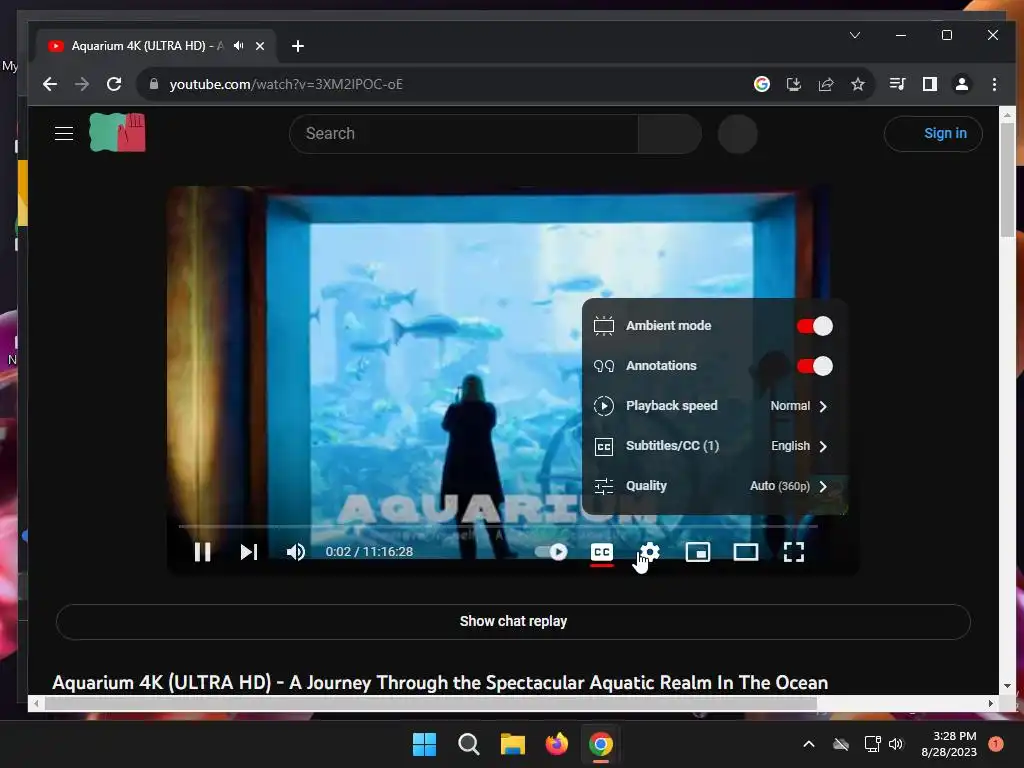This screenshot has height=768, width=1024.
Task: Show hidden system tray icons
Action: pyautogui.click(x=808, y=744)
